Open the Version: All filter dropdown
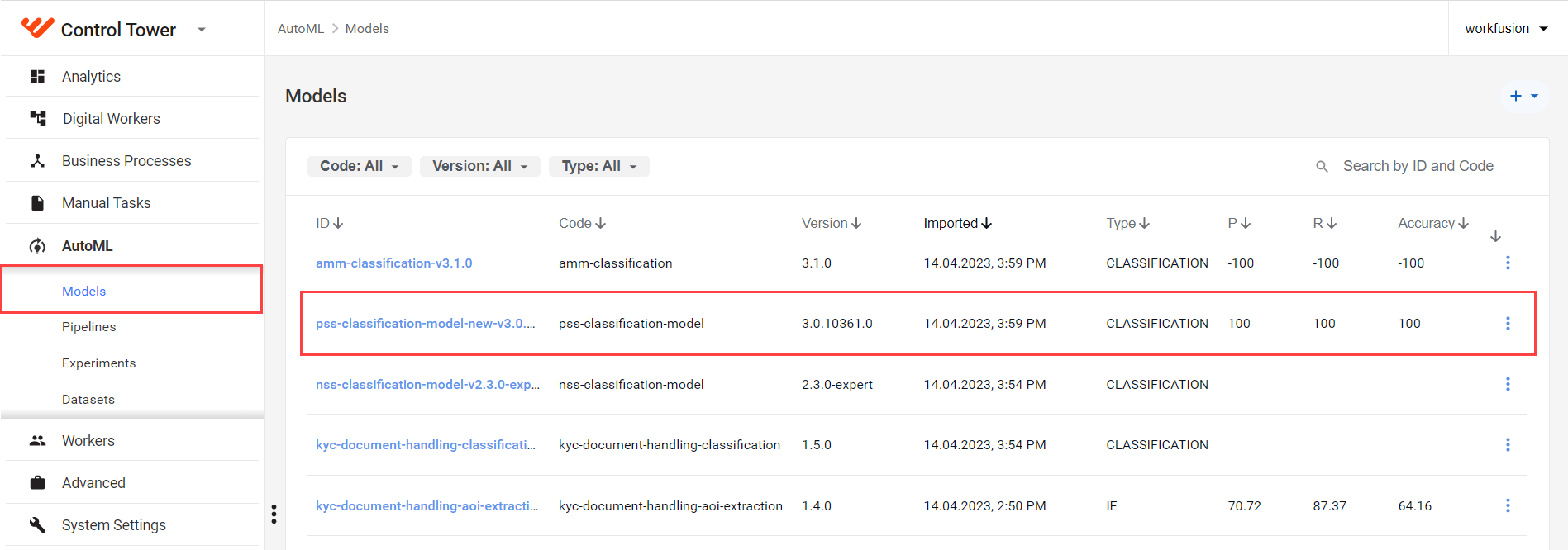 [479, 166]
